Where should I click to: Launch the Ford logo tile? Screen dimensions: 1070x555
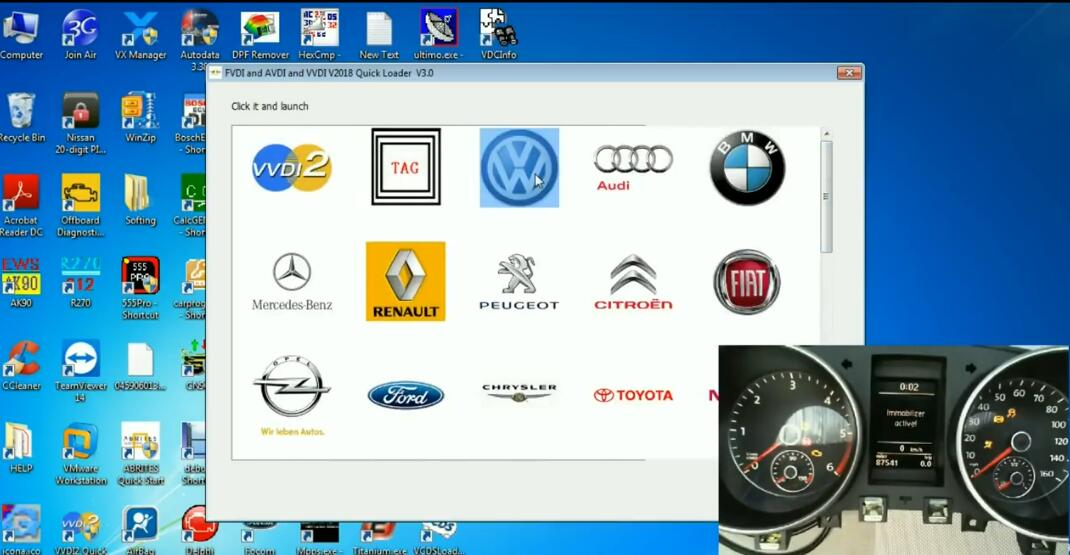(405, 395)
